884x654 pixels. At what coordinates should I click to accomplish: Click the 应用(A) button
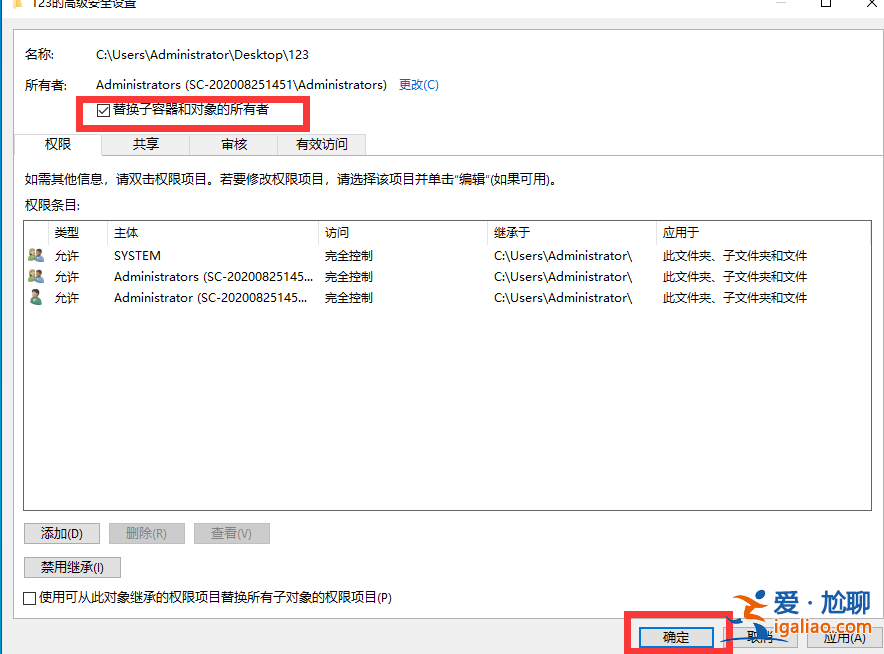[x=843, y=636]
